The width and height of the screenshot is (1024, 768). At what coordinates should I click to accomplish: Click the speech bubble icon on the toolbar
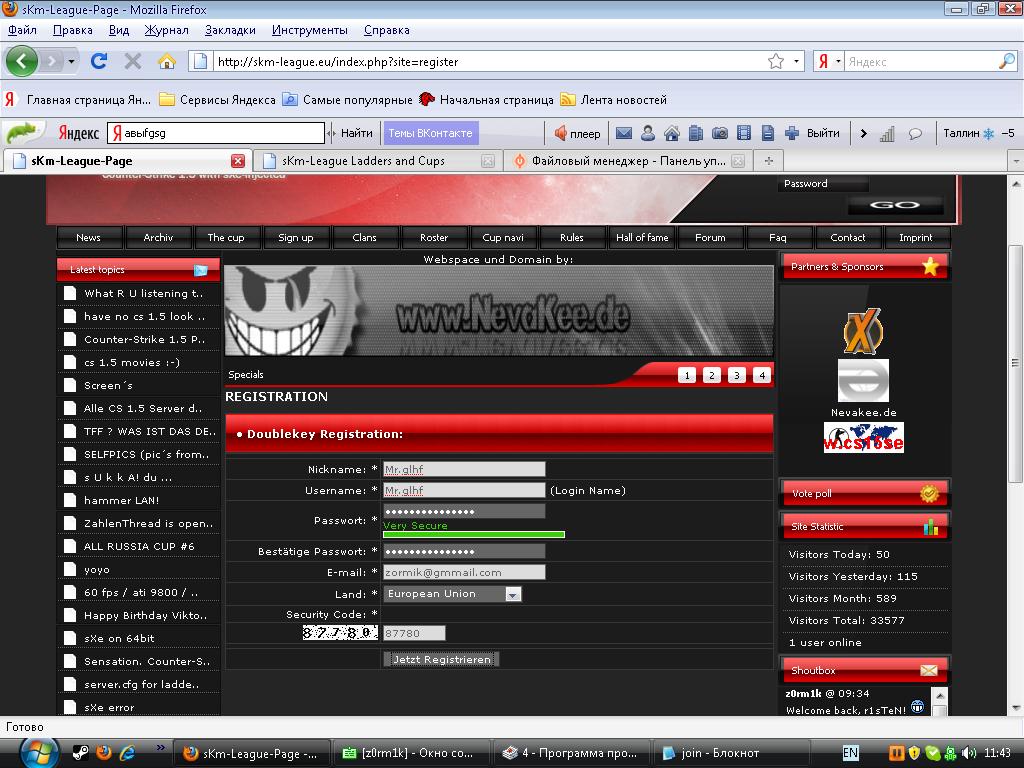(916, 134)
